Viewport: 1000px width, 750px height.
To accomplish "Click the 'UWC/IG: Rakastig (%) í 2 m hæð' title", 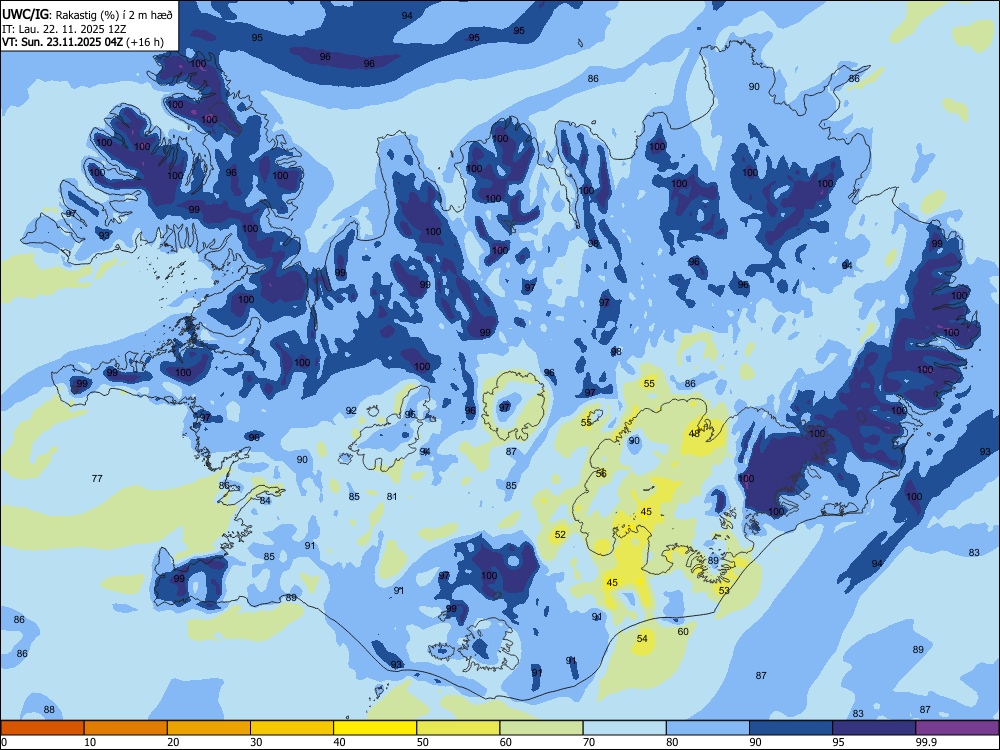I will pyautogui.click(x=87, y=14).
